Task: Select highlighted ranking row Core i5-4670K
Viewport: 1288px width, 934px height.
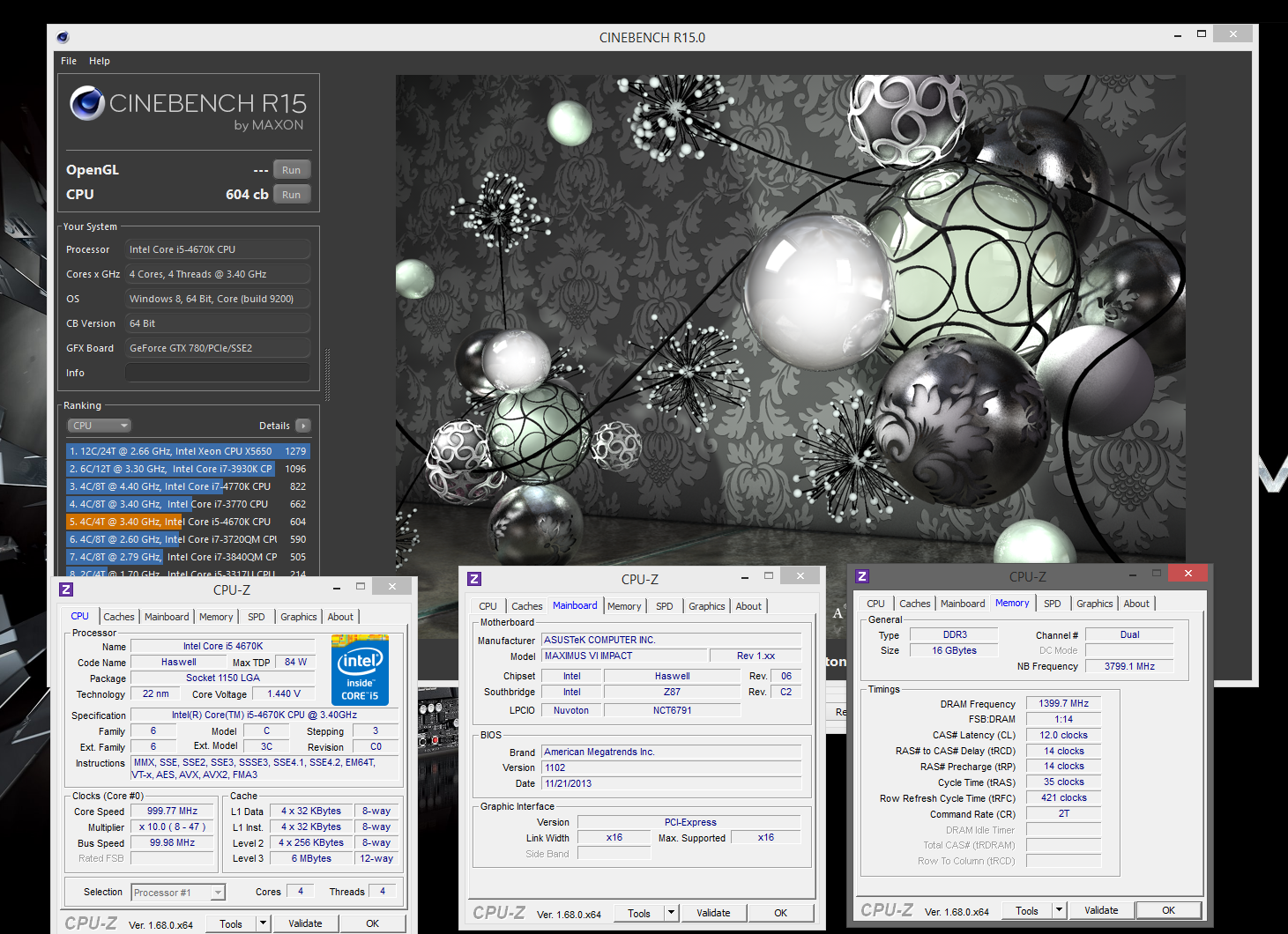Action: point(188,522)
